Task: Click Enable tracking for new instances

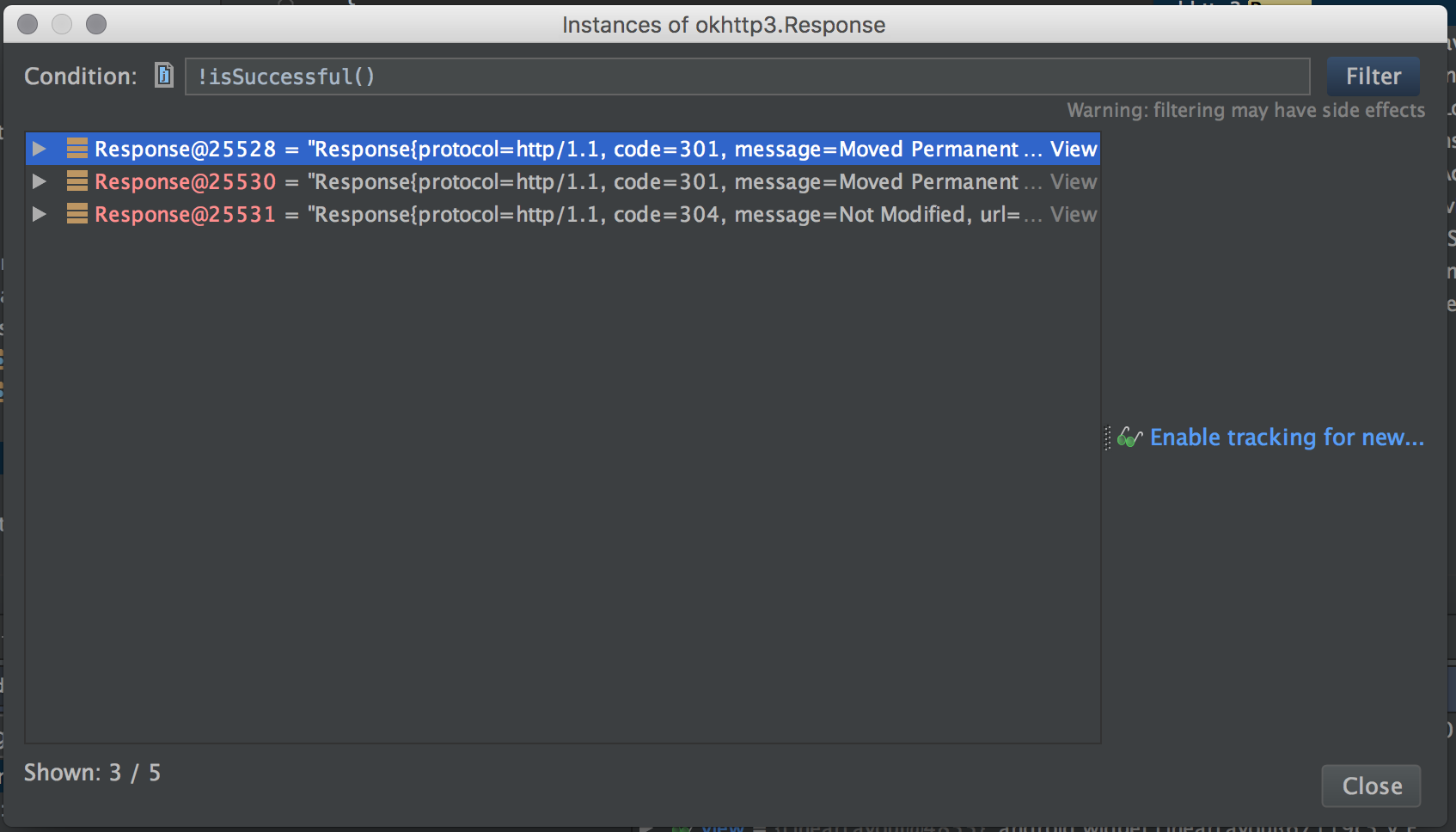Action: click(1286, 437)
